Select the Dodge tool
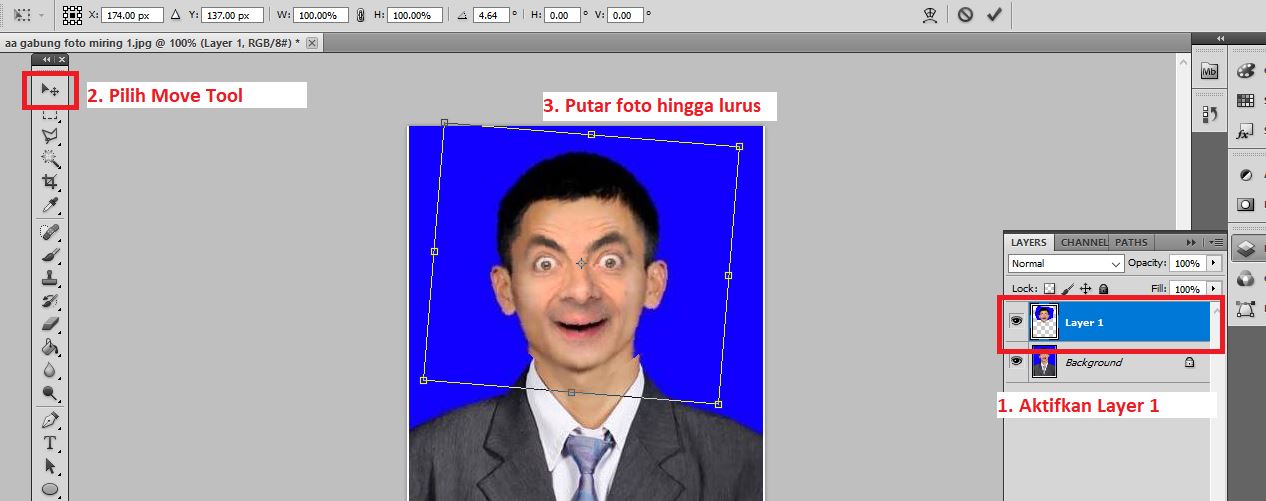1266x501 pixels. (x=50, y=393)
